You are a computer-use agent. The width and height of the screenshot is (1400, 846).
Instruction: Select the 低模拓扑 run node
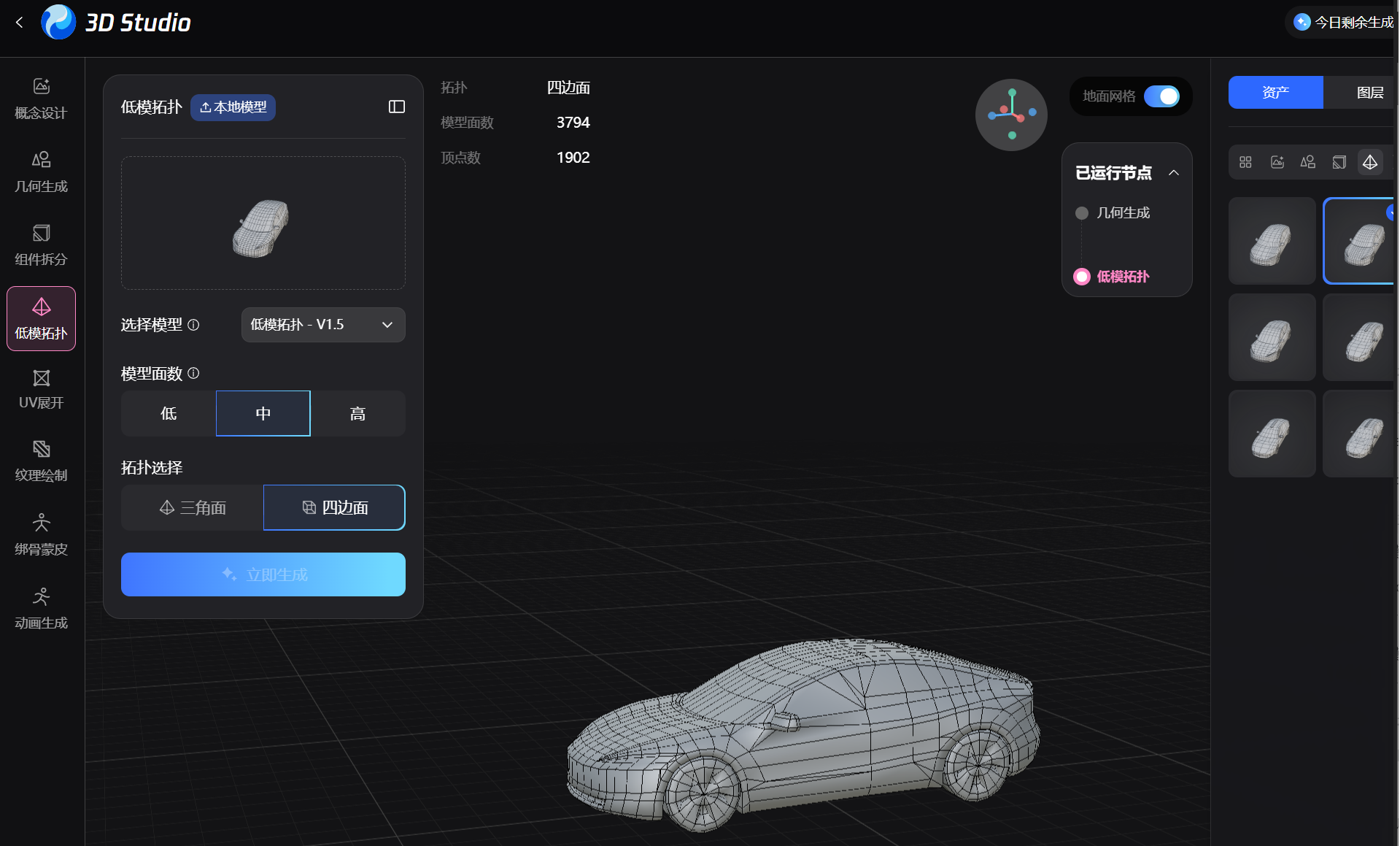(1113, 277)
